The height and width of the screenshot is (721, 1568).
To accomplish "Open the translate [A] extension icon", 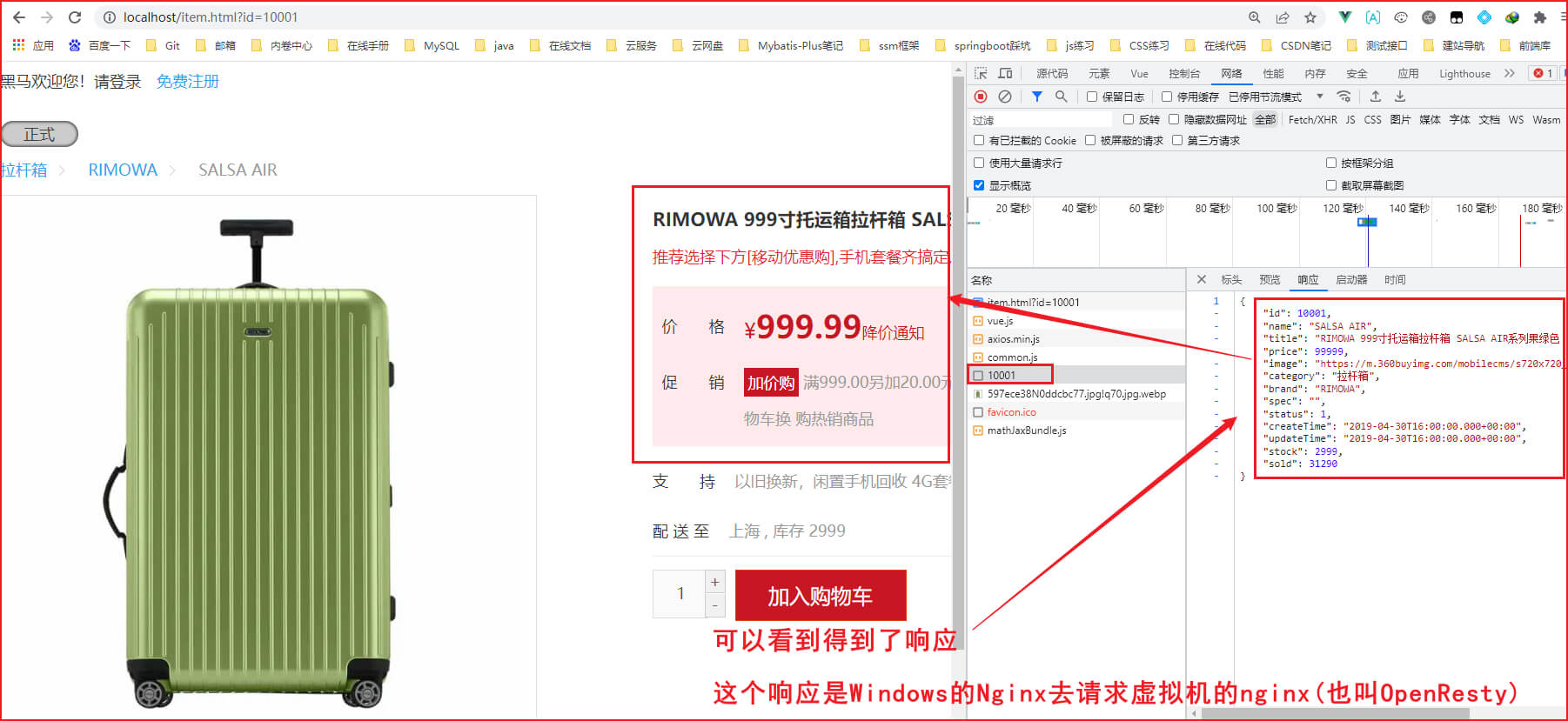I will pos(1373,17).
